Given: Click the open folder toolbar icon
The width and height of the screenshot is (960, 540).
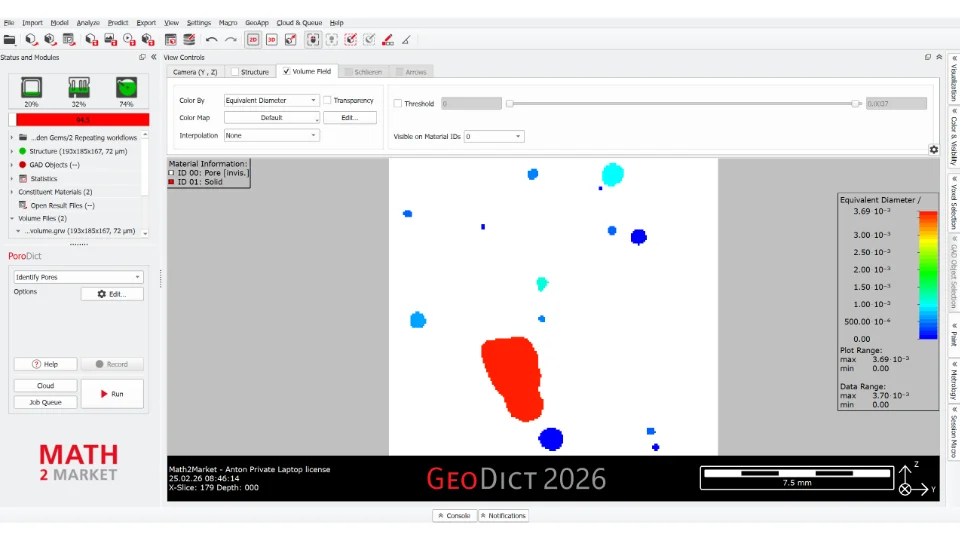Looking at the screenshot, I should (9, 40).
